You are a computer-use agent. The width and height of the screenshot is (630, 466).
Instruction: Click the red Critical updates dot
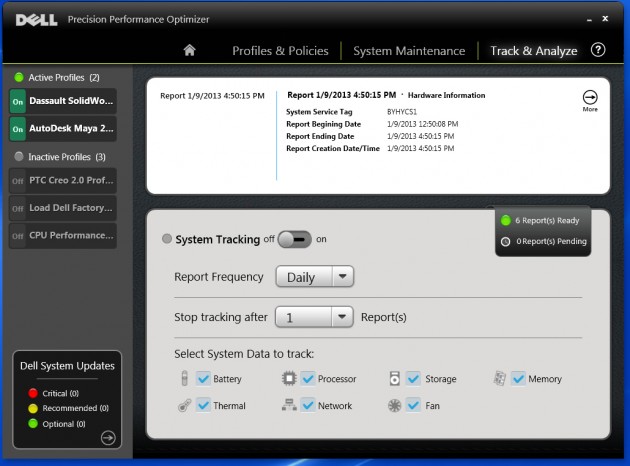pyautogui.click(x=33, y=393)
